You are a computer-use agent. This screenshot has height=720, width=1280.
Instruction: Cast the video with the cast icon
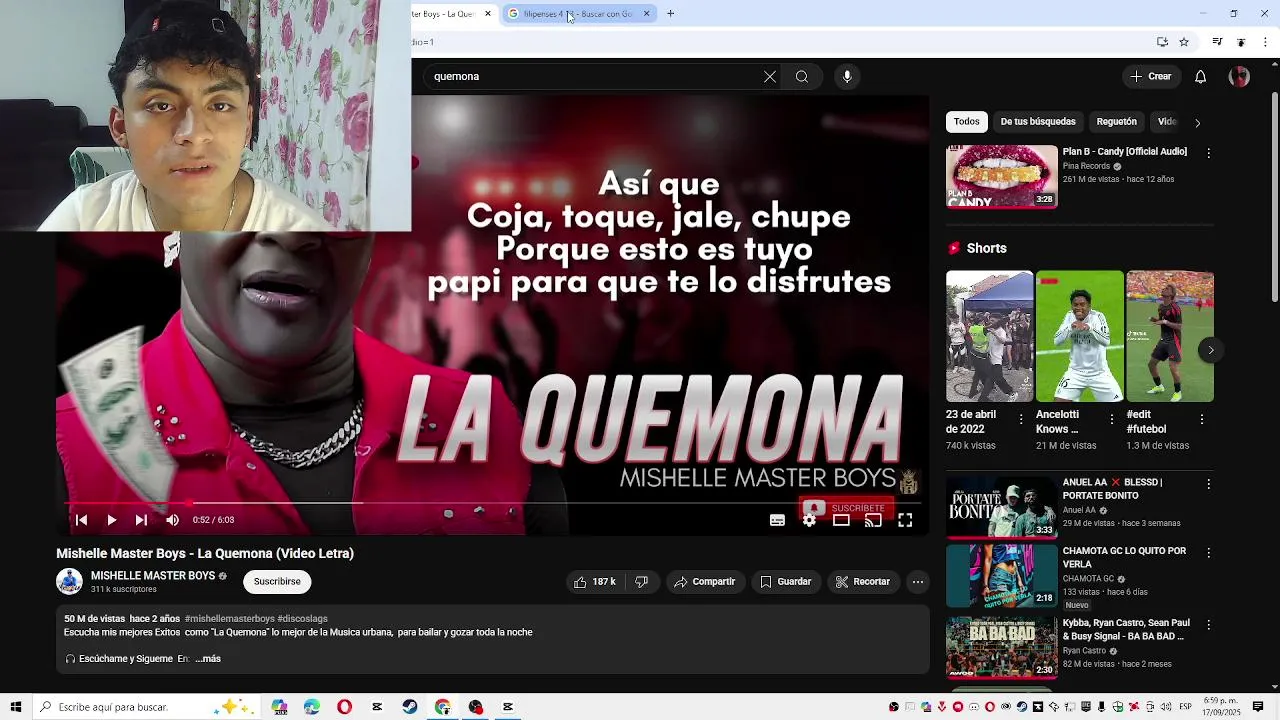(873, 520)
